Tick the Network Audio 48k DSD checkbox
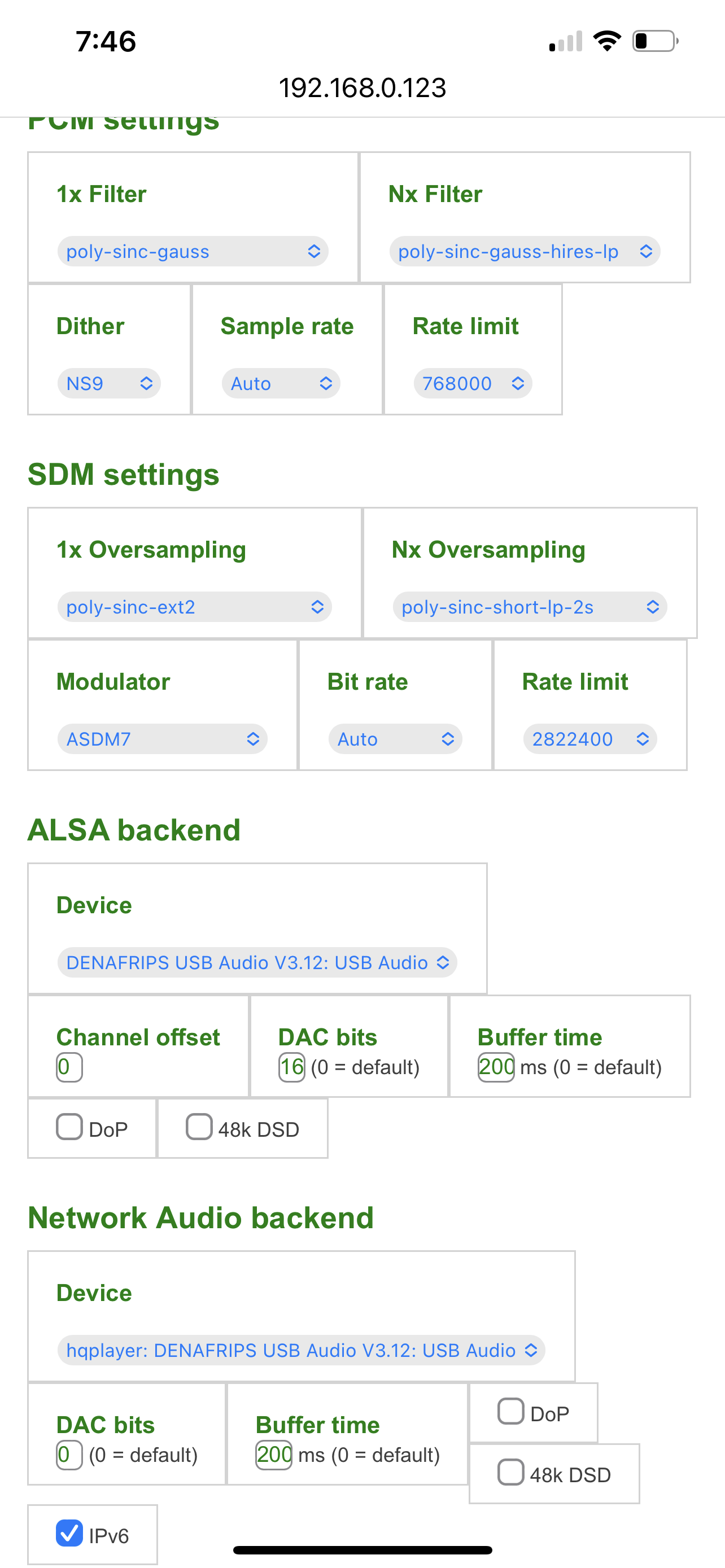This screenshot has height=1568, width=725. [x=511, y=1472]
